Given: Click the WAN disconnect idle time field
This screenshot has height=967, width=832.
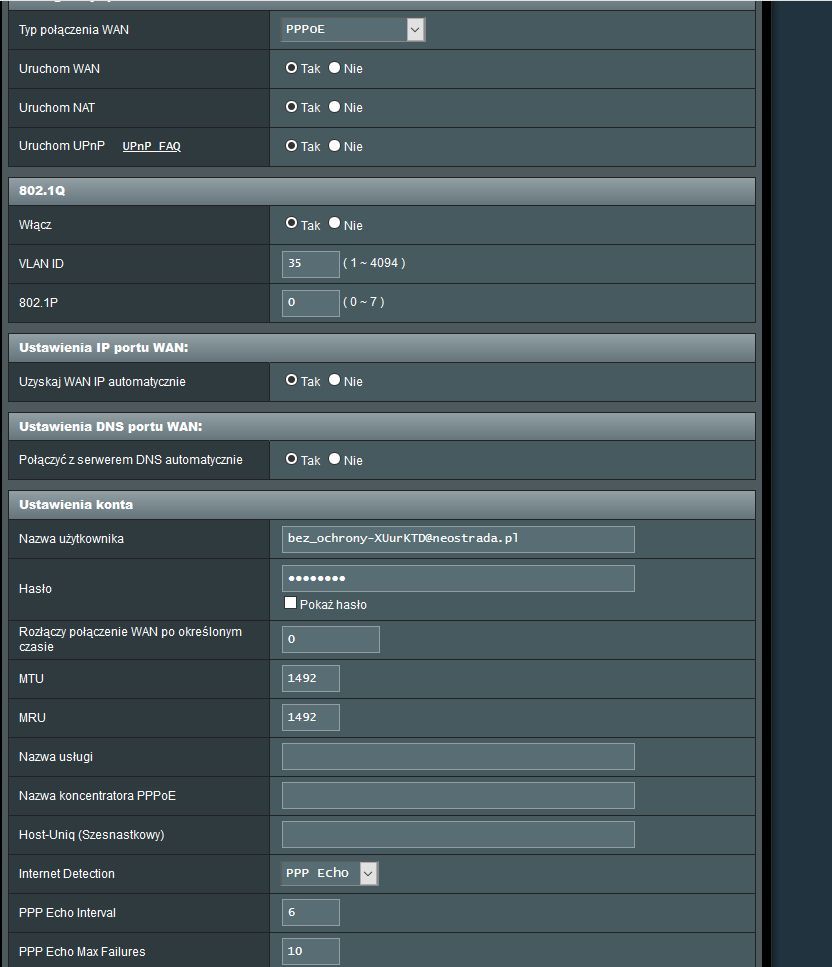Looking at the screenshot, I should pyautogui.click(x=331, y=639).
